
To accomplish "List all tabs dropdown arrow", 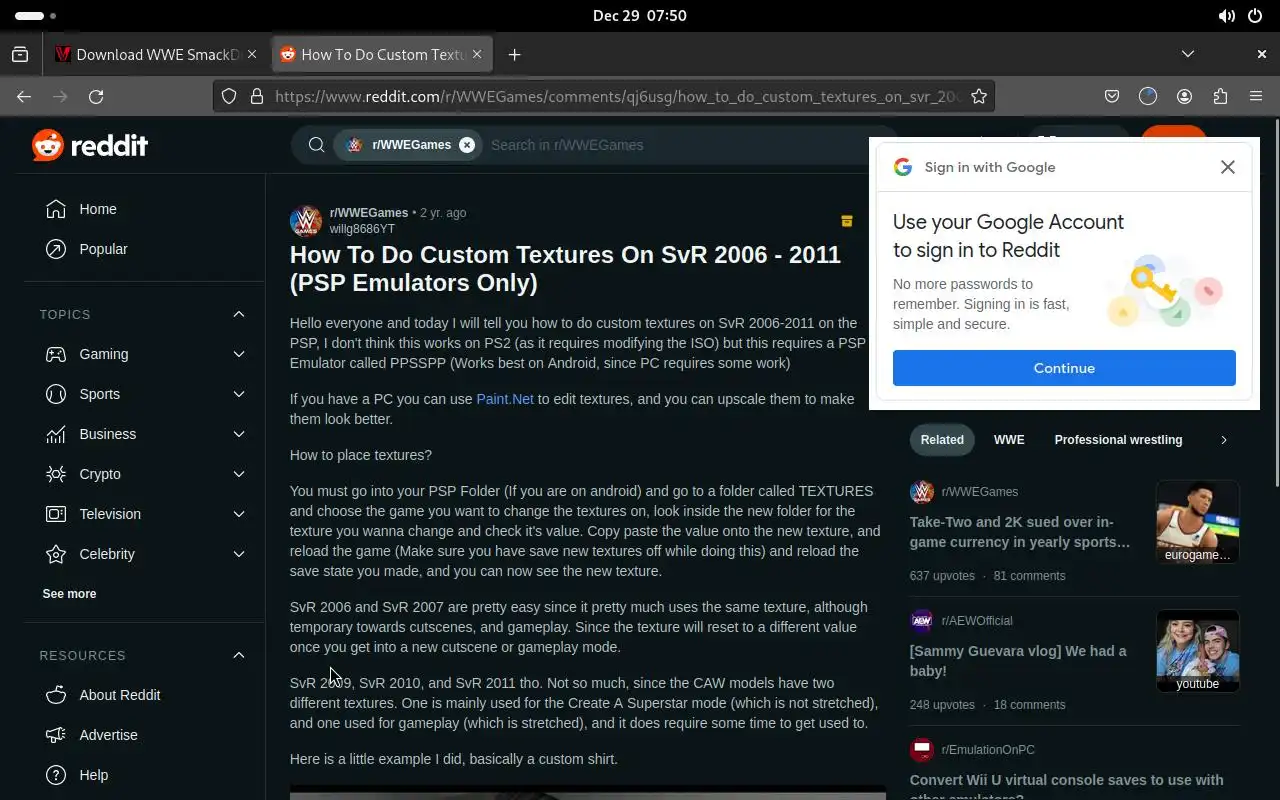I will tap(1188, 54).
